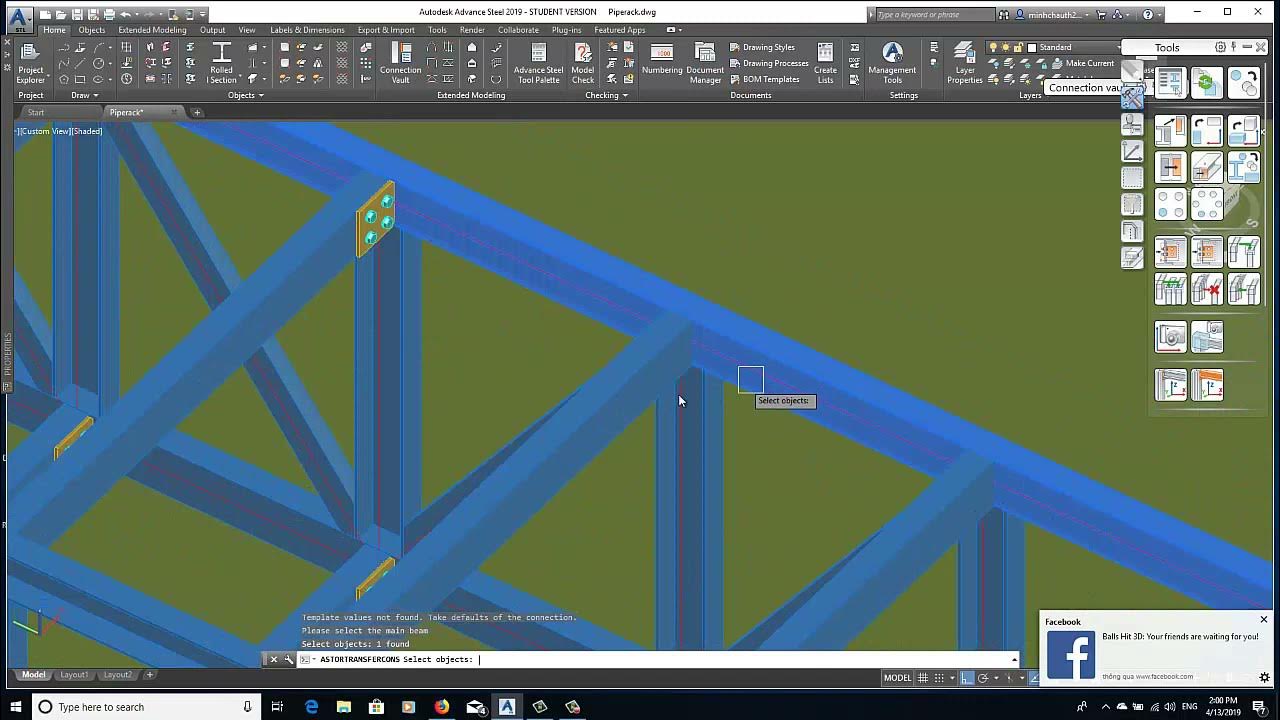Viewport: 1280px width, 720px height.
Task: Open the Help question mark icon
Action: [x=1147, y=14]
